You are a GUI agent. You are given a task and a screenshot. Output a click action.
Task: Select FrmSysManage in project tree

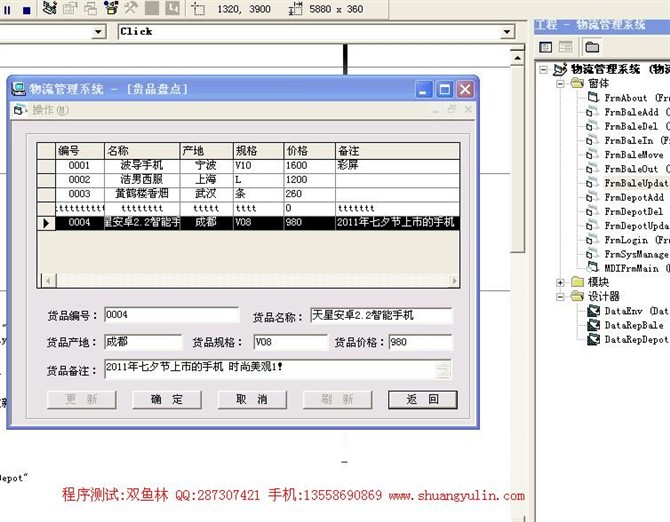click(x=636, y=254)
